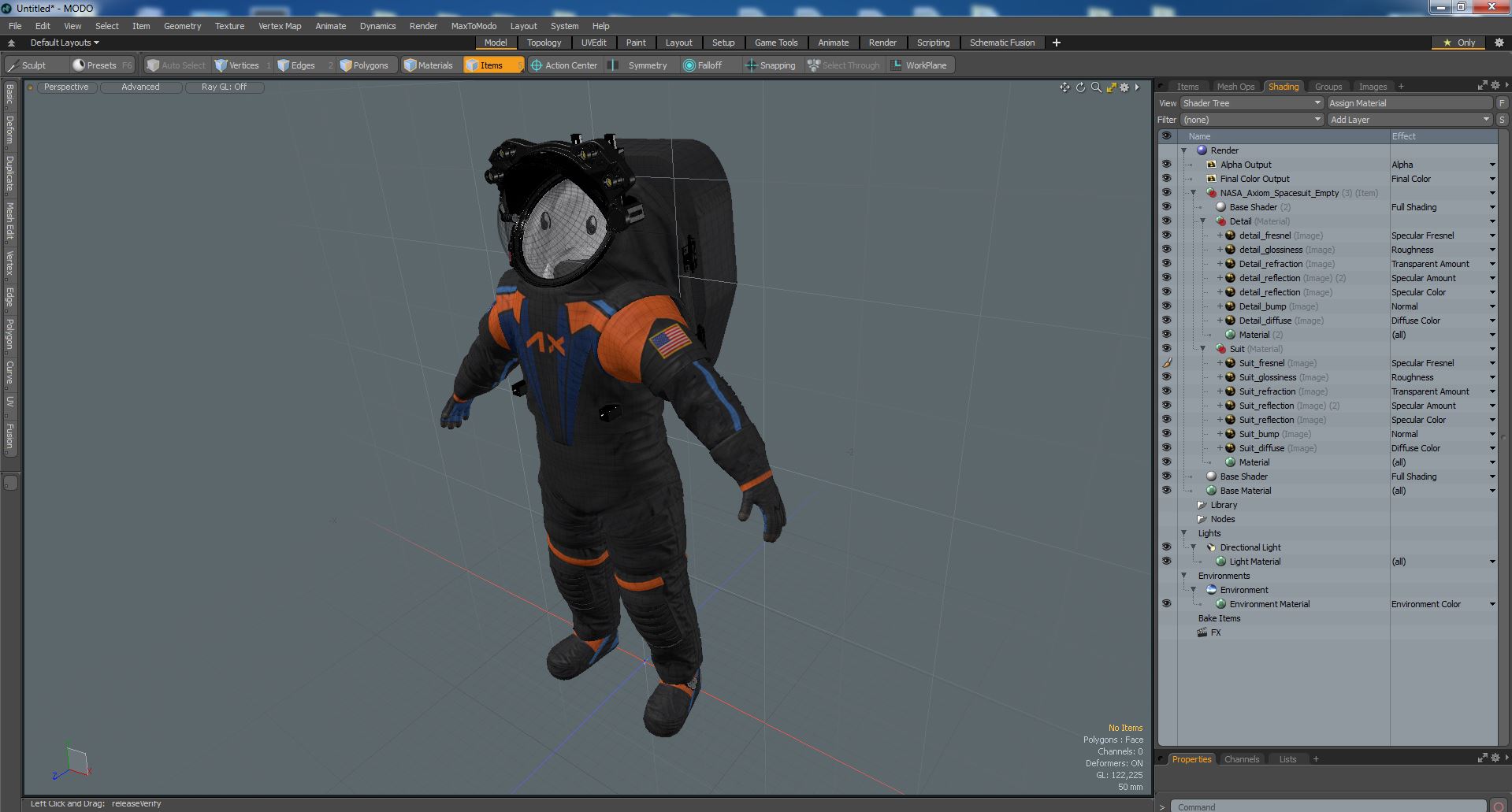Click viewport move/pan icon
The image size is (1512, 812).
coord(1064,87)
